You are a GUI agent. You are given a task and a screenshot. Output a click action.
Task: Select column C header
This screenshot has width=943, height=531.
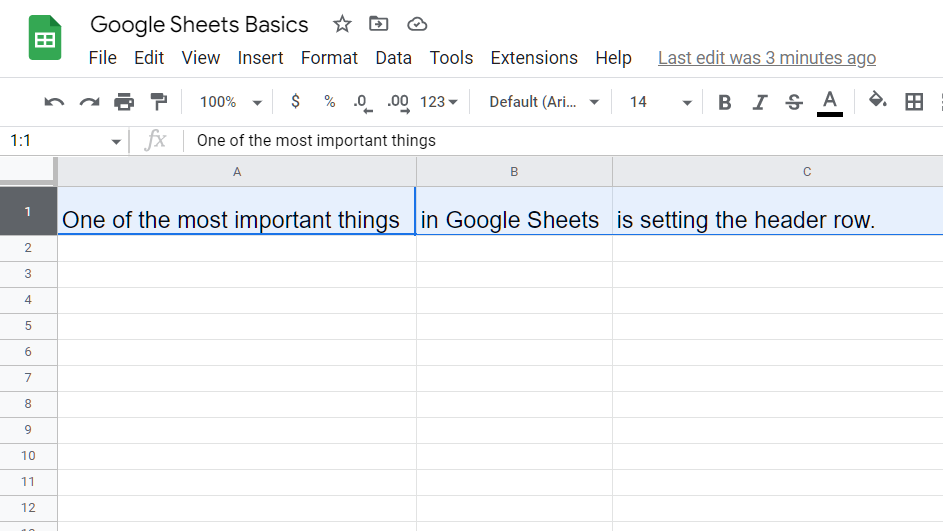[778, 171]
